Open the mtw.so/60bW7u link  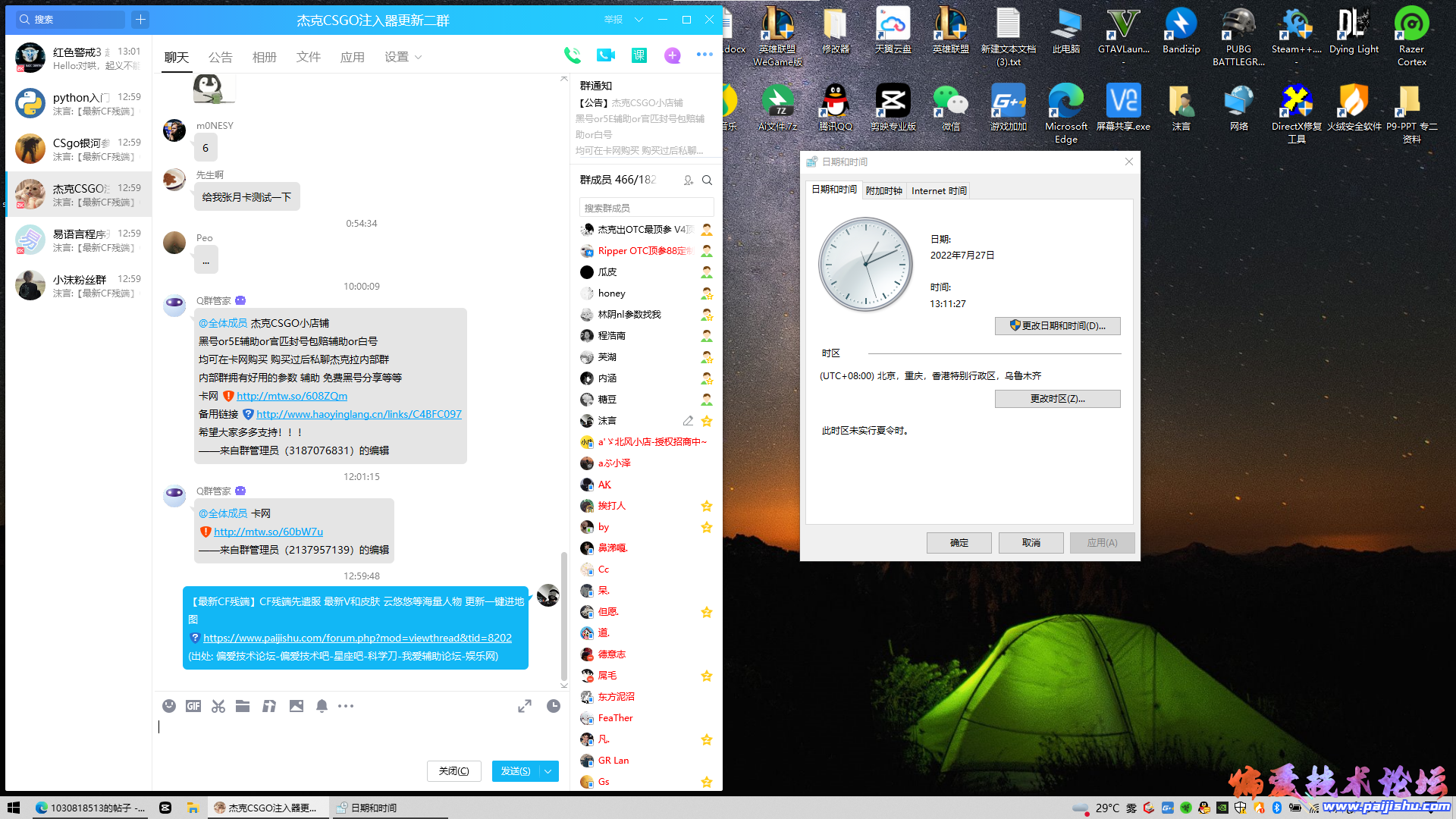point(268,532)
